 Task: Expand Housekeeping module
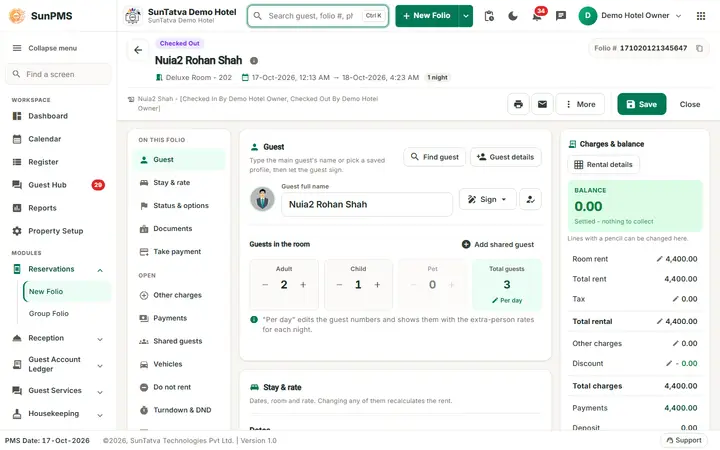100,415
